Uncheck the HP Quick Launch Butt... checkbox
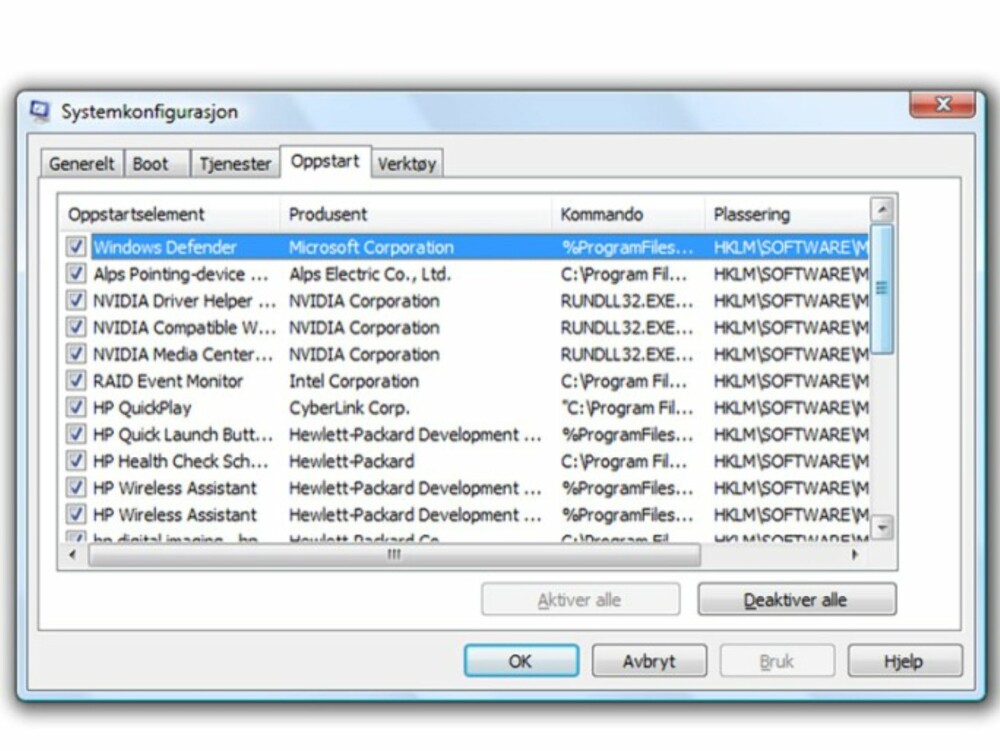 [76, 434]
